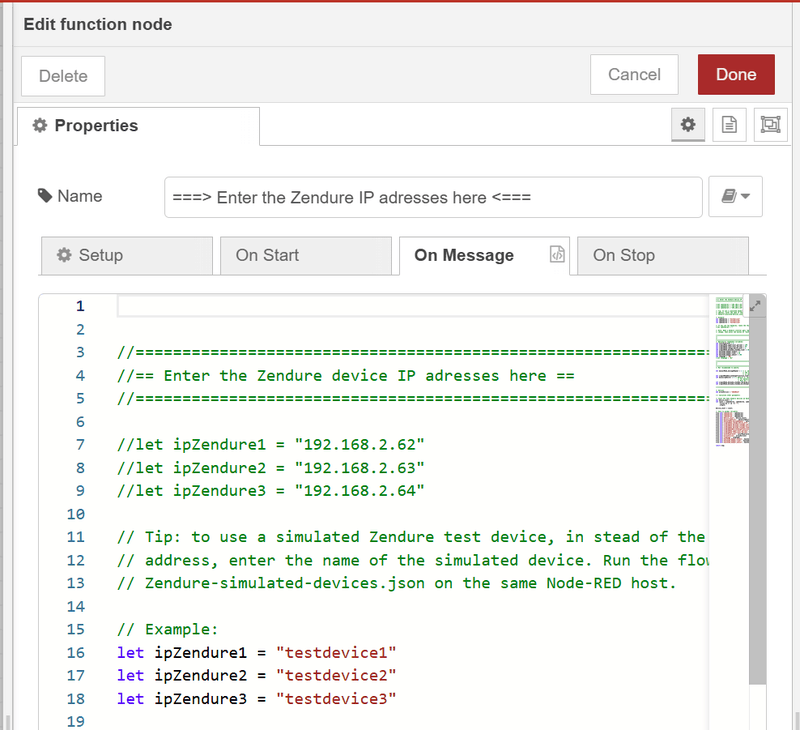Switch to the On Stop tab

pos(663,255)
